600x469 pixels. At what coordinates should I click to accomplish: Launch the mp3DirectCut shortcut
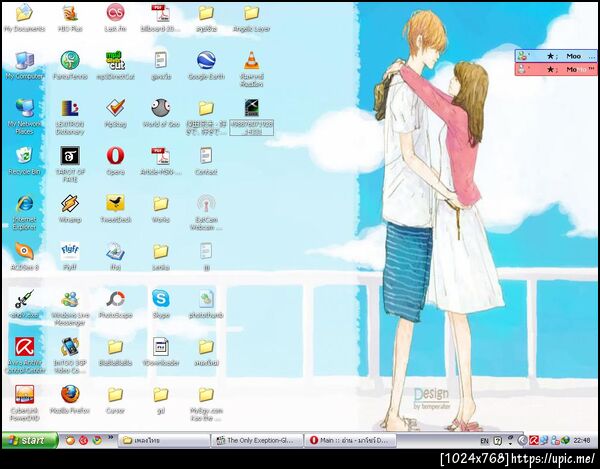(115, 65)
